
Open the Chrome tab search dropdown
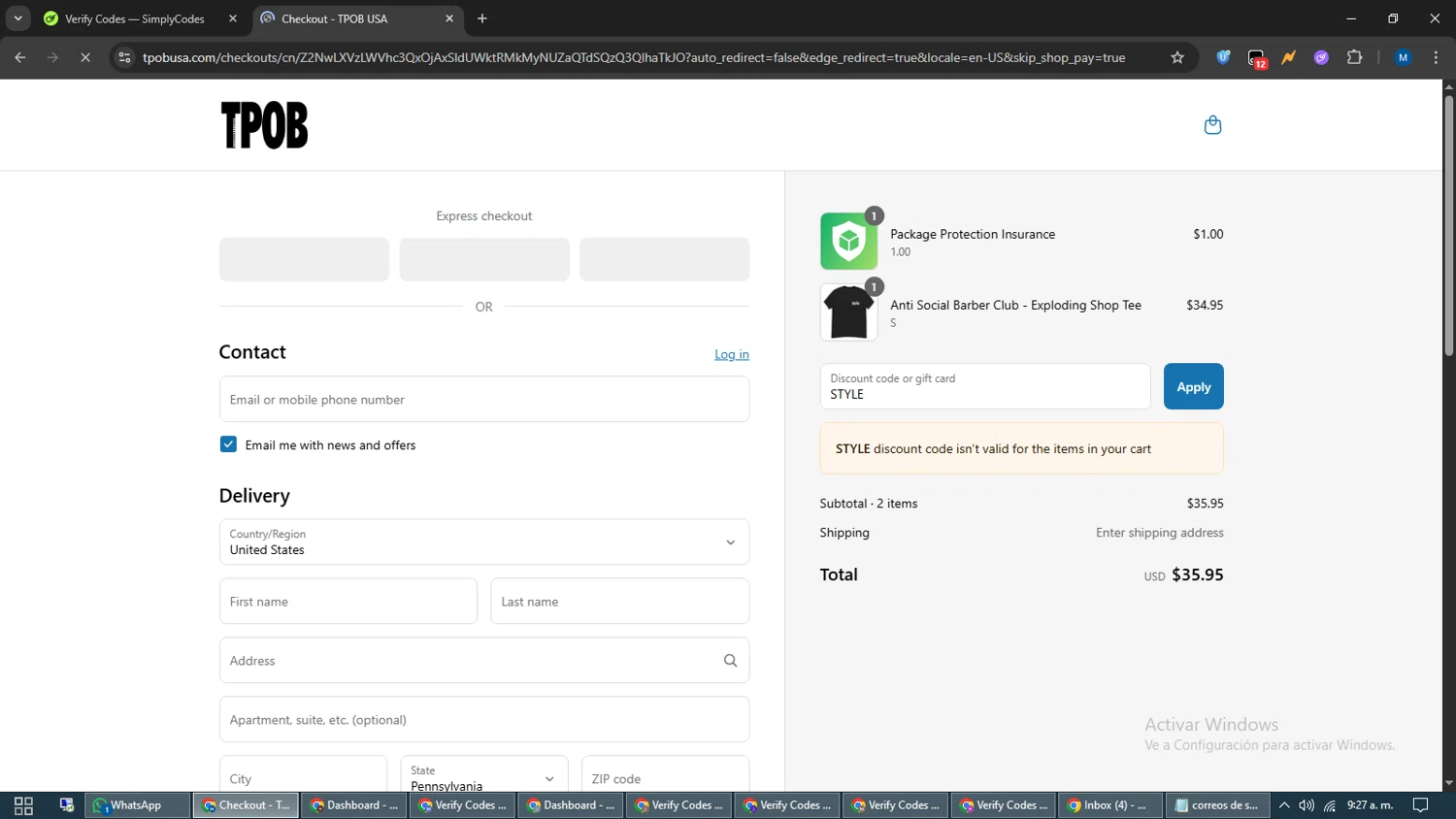[x=17, y=18]
